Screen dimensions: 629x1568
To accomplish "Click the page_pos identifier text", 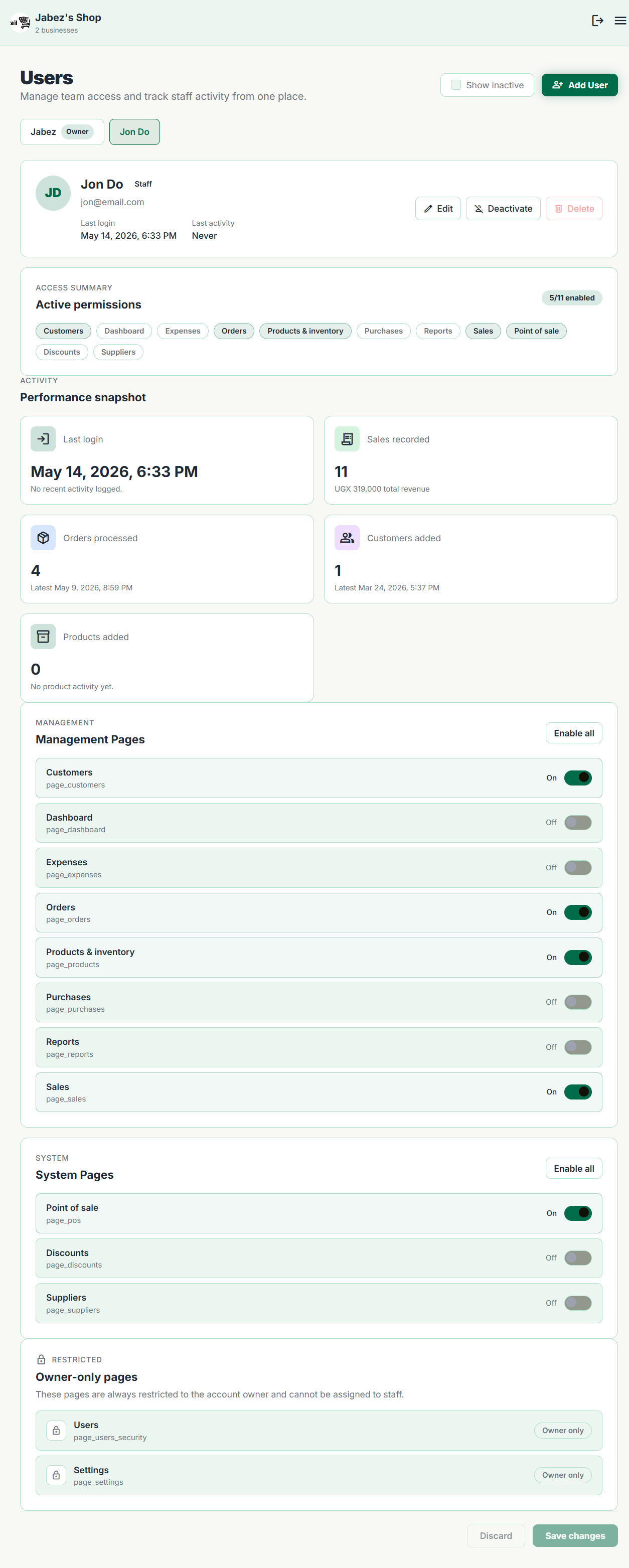I will click(63, 1220).
